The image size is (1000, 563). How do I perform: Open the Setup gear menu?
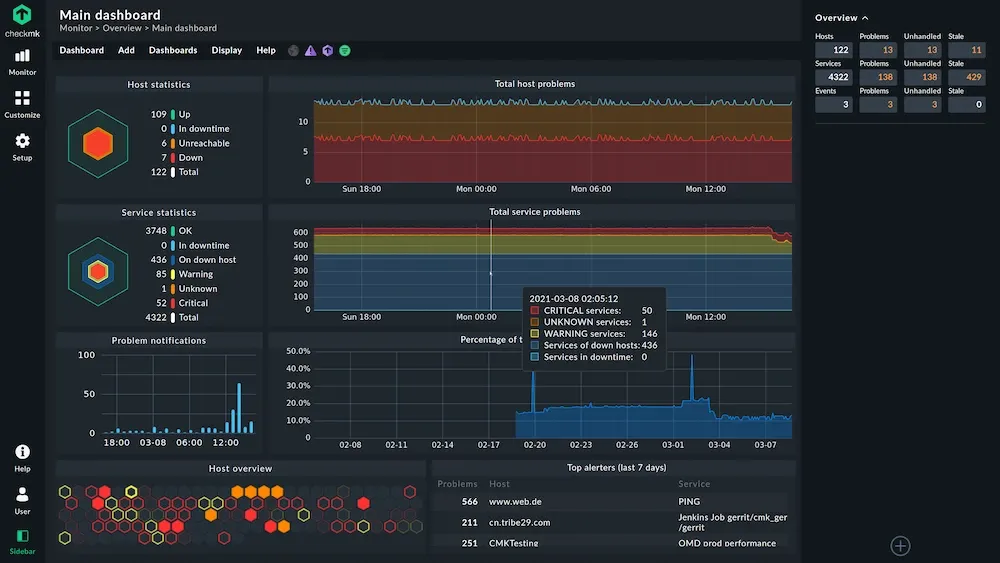22,147
